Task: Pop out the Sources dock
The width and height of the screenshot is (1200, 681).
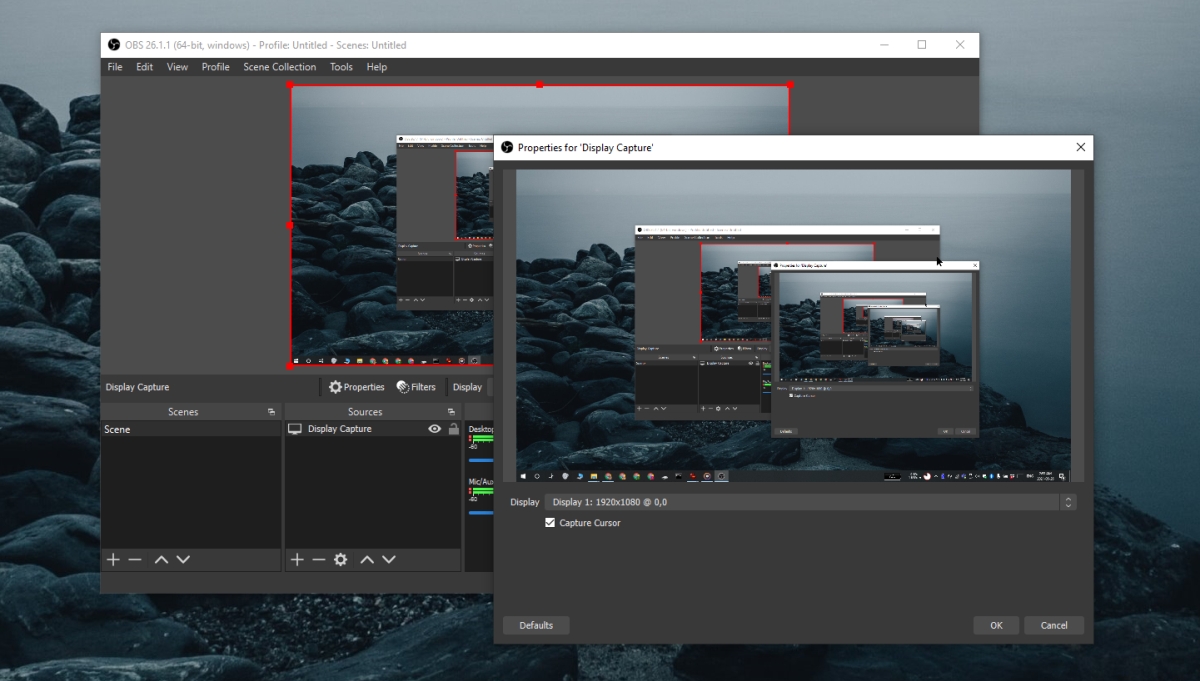Action: 453,412
